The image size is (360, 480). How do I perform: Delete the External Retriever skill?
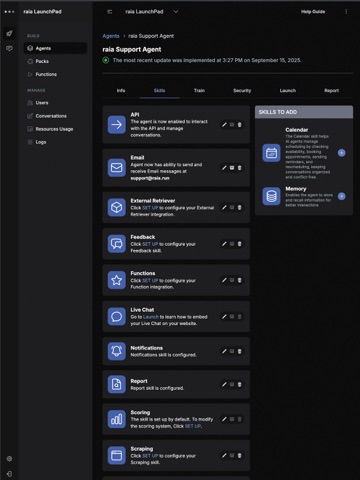(x=239, y=207)
